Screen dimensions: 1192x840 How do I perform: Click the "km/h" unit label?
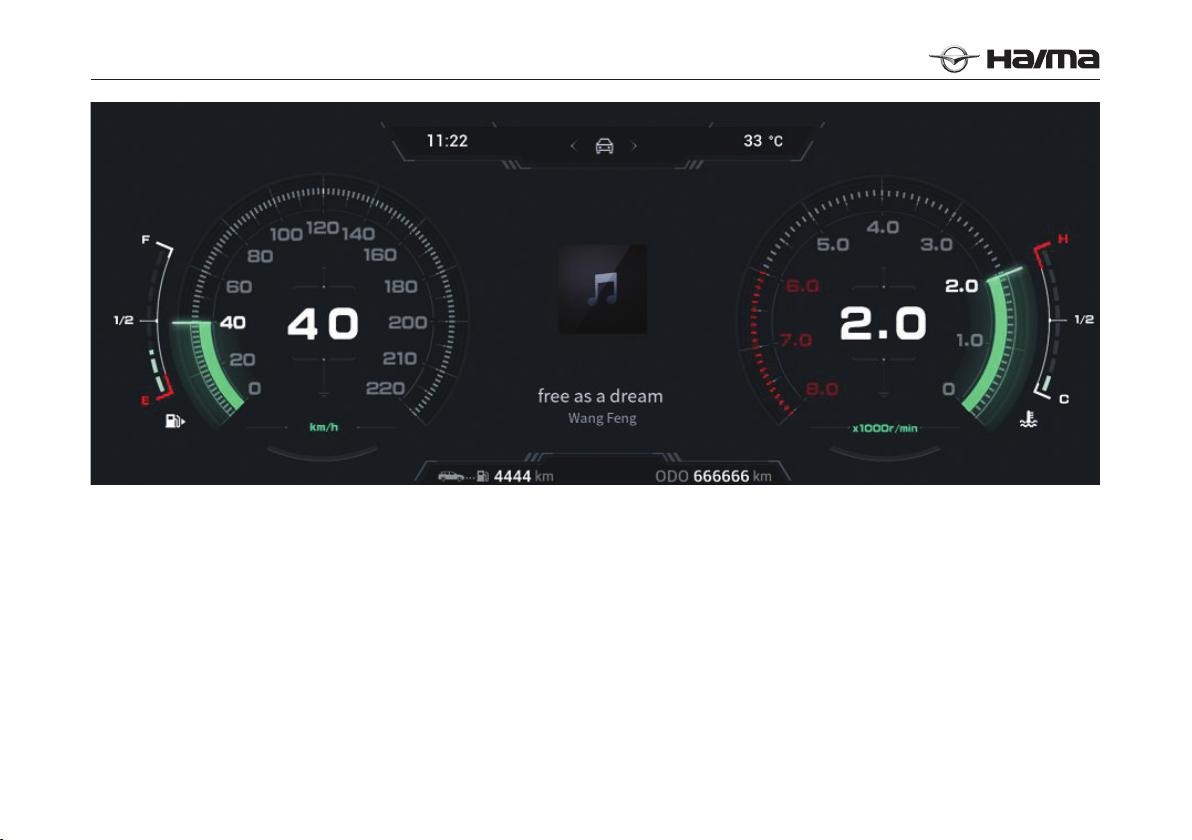click(x=324, y=427)
